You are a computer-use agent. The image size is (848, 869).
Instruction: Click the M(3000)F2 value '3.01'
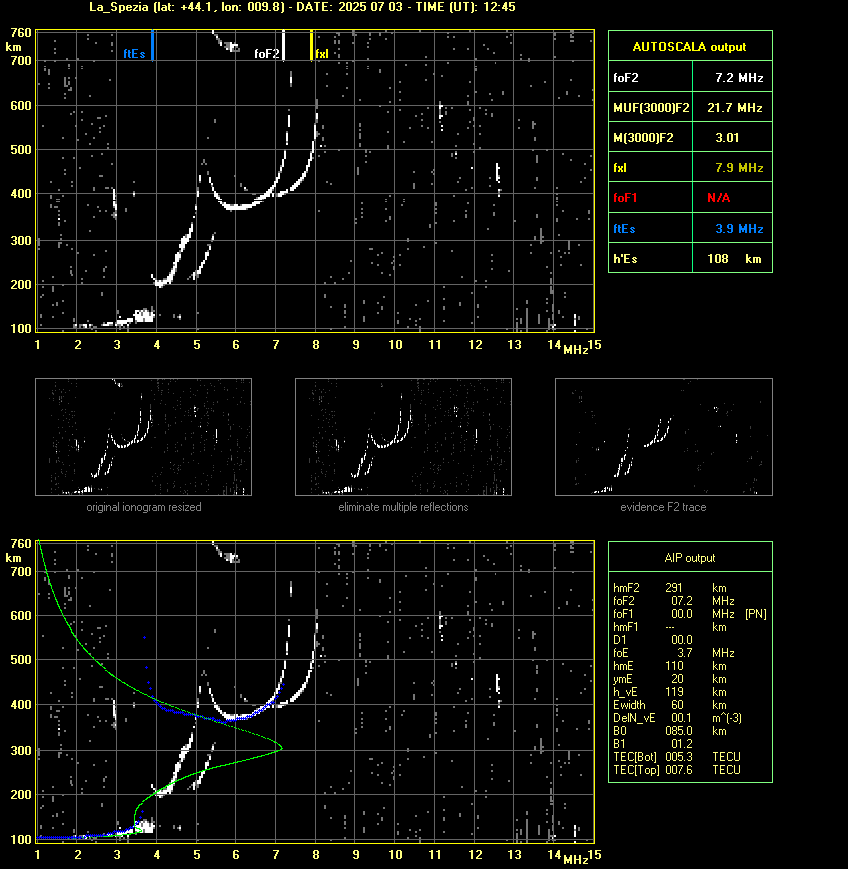(x=727, y=137)
